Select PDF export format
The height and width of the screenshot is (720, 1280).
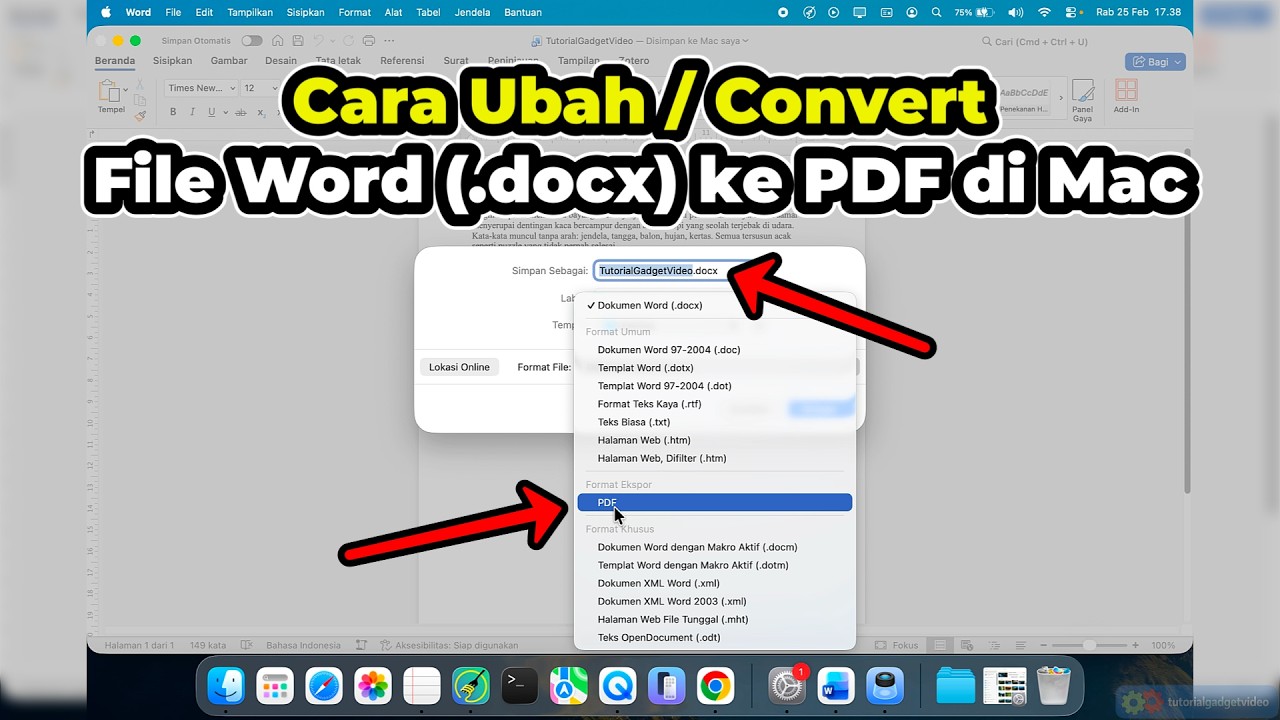(x=714, y=503)
